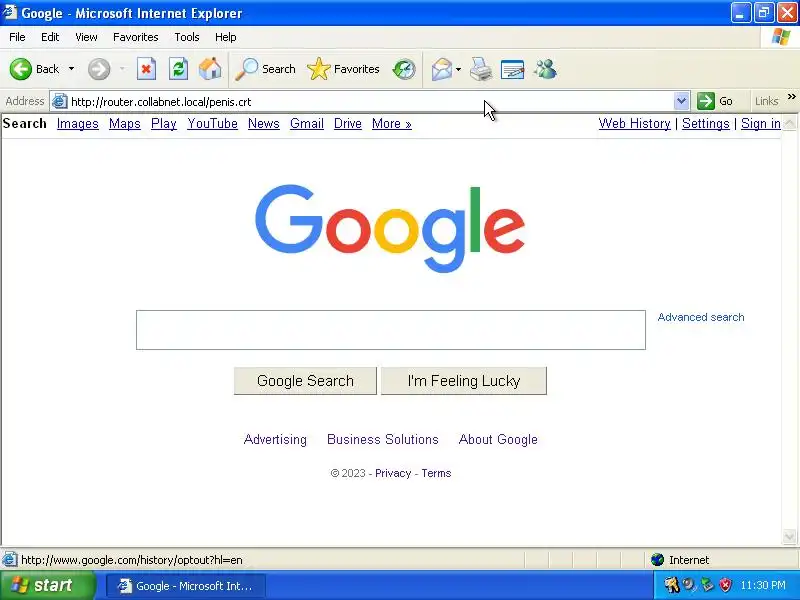The image size is (800, 600).
Task: Click the Internet zone globe in status bar
Action: (x=657, y=560)
